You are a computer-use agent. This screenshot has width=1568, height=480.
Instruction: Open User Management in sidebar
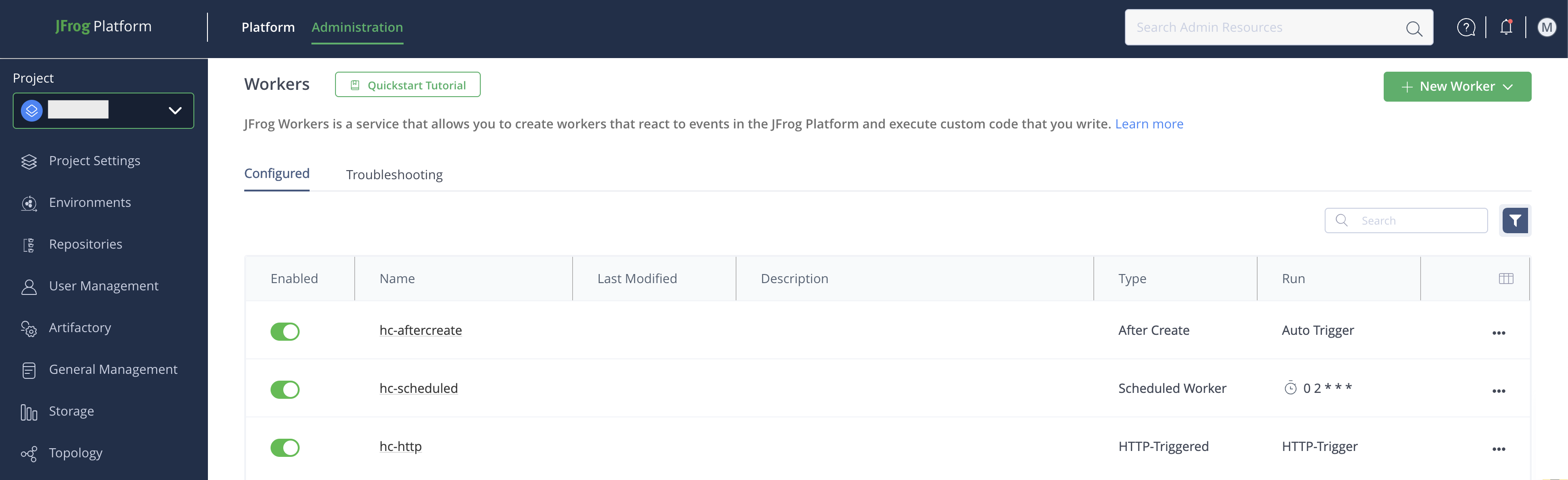[104, 286]
